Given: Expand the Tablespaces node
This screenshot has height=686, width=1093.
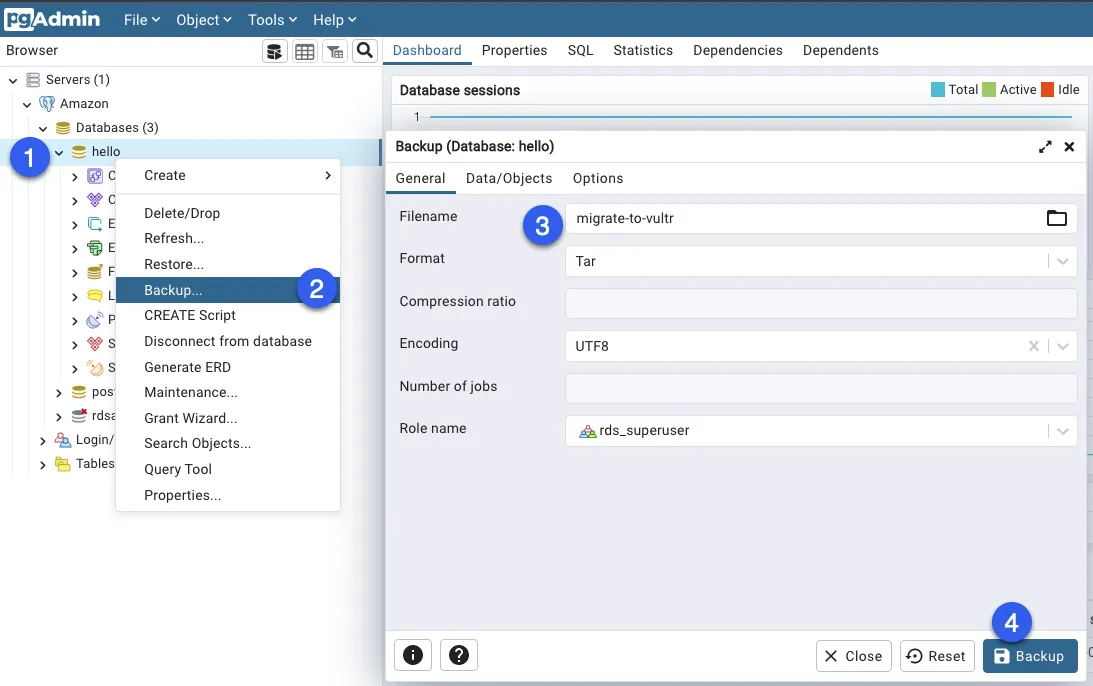Looking at the screenshot, I should pyautogui.click(x=43, y=464).
